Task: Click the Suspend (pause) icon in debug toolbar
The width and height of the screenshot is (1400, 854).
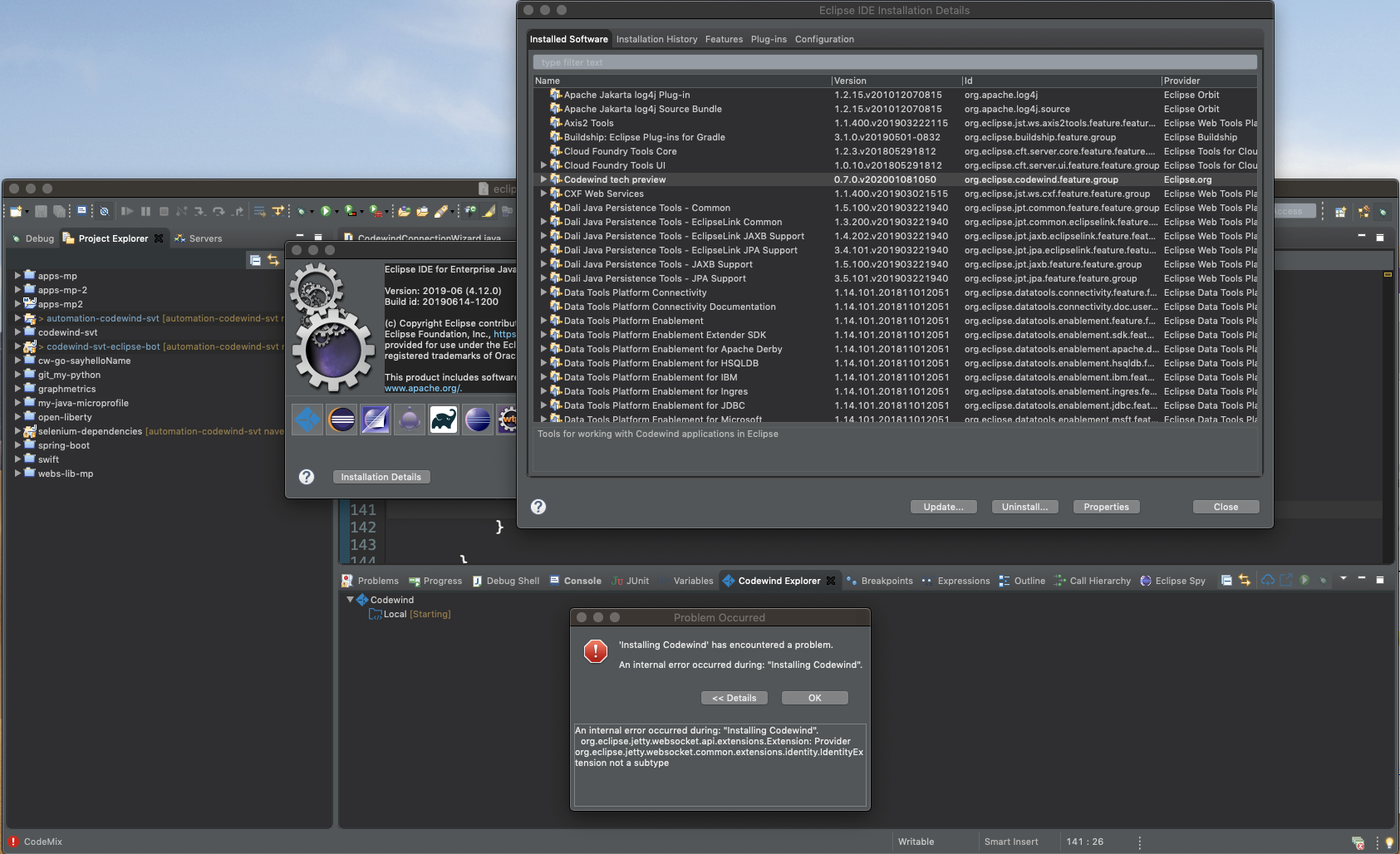Action: coord(145,213)
